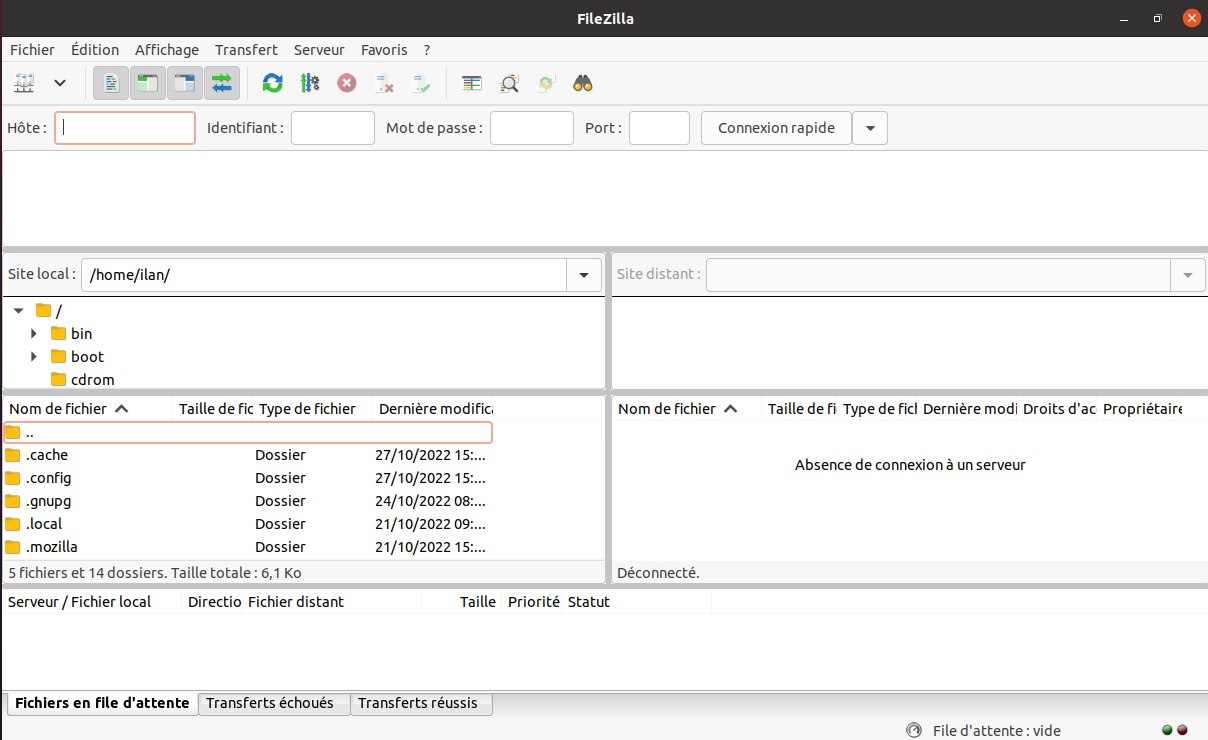Sort remote files by Droits d'accès column
1208x740 pixels.
1059,409
